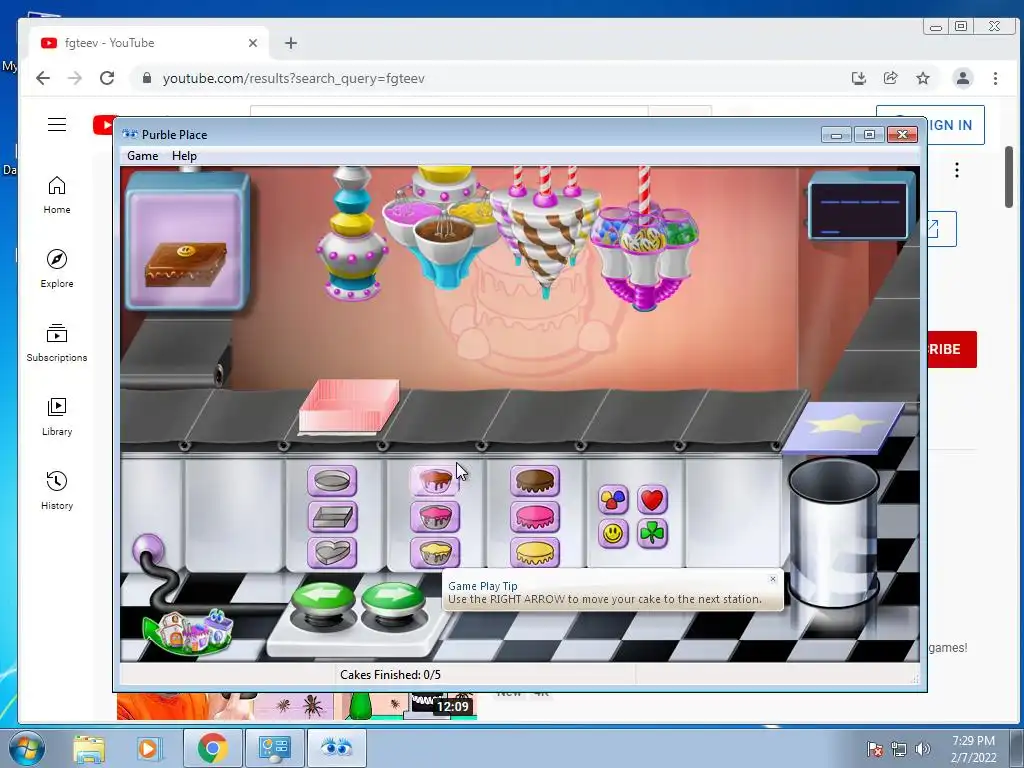Click the metal trash can
Viewport: 1024px width, 768px height.
tap(833, 532)
